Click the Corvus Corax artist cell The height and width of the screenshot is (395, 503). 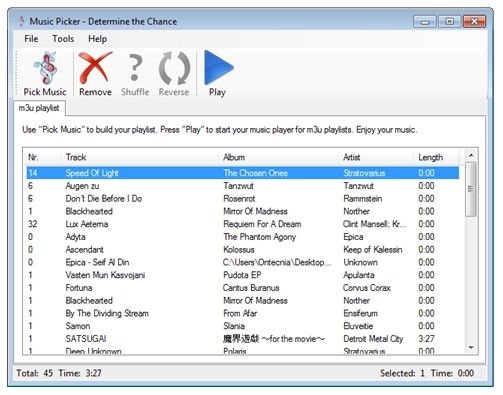click(x=367, y=288)
